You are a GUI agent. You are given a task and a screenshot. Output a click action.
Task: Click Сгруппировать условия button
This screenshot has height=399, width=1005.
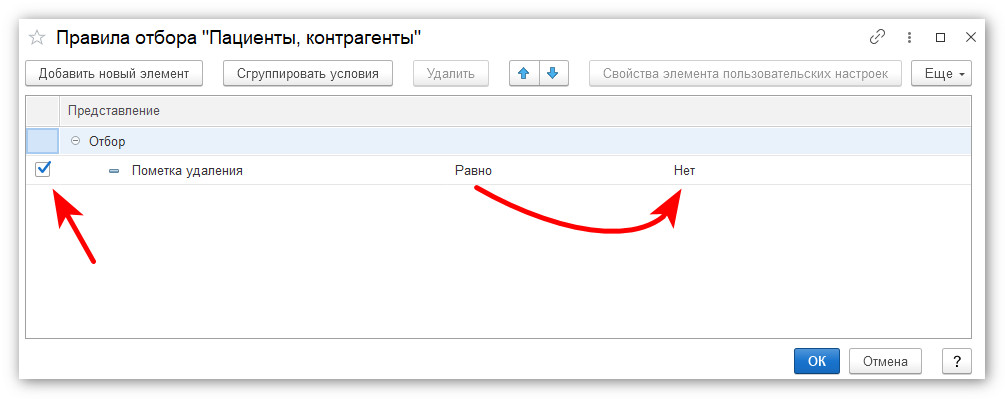[x=308, y=73]
